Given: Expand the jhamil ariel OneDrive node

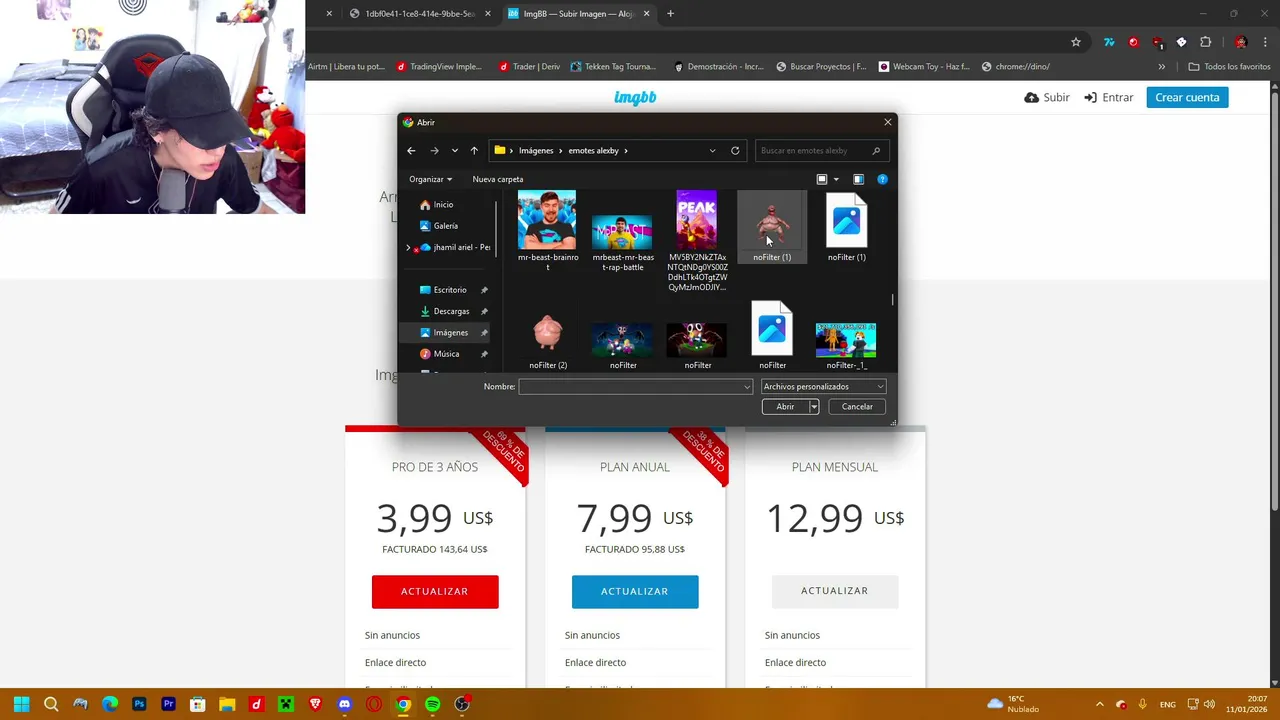Looking at the screenshot, I should coord(408,247).
